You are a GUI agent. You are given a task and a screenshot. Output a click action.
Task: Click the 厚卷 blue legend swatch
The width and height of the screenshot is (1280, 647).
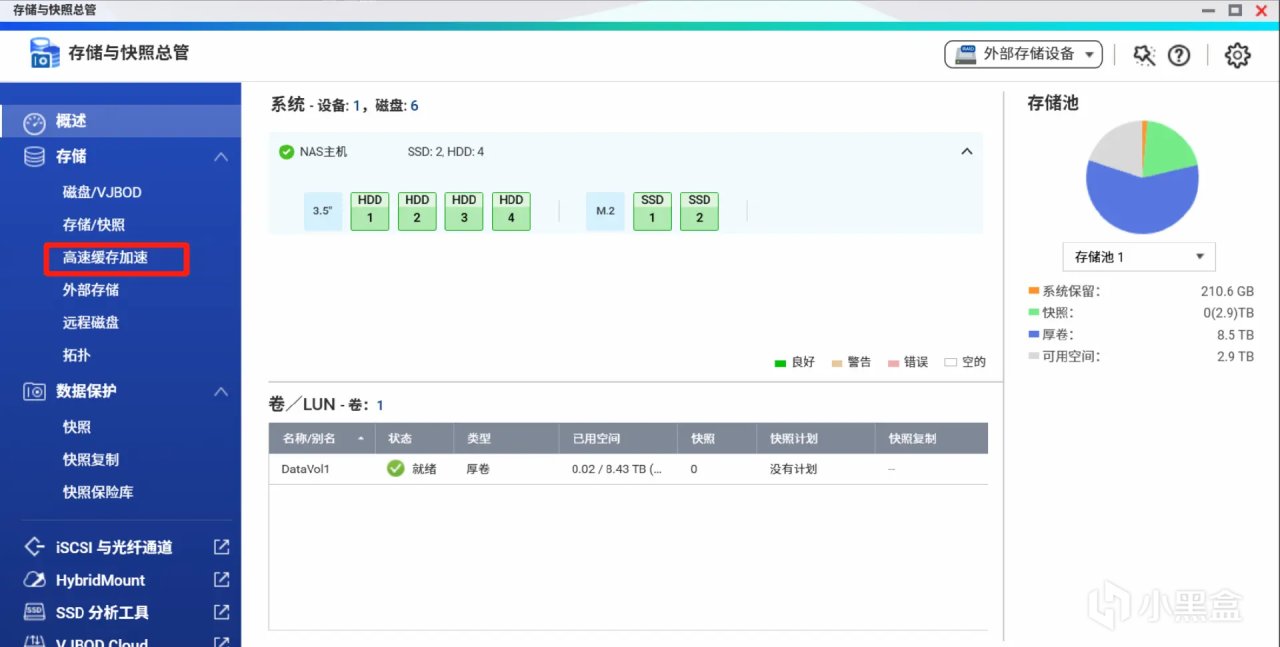click(x=1033, y=334)
